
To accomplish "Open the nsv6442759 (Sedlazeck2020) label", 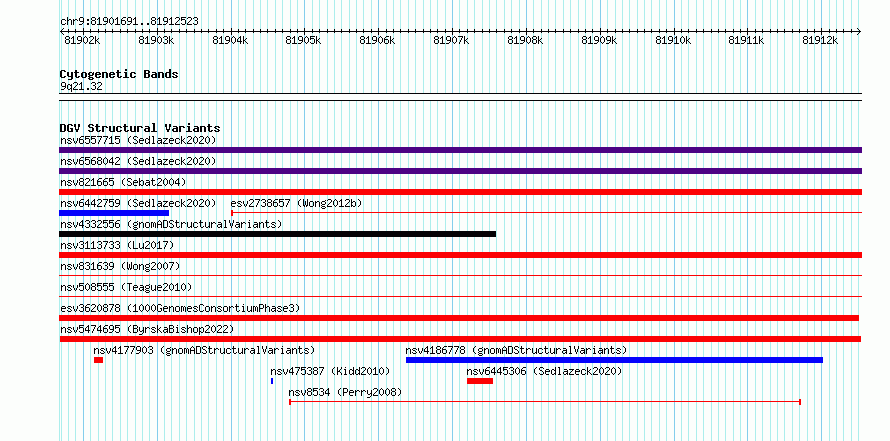I will 138,203.
